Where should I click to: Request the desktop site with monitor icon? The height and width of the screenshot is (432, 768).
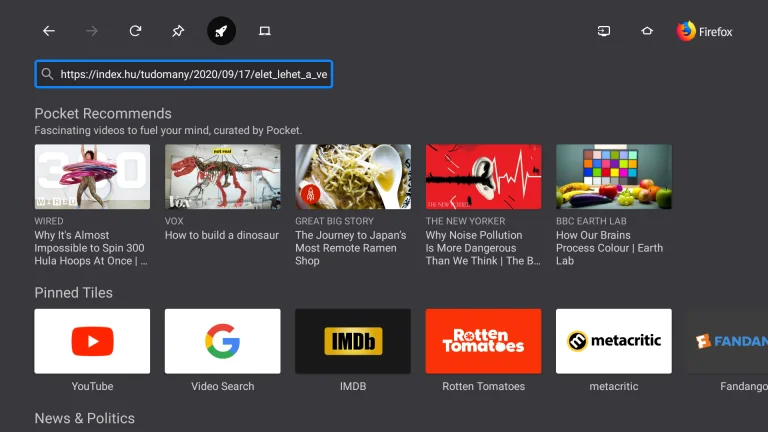[x=264, y=31]
